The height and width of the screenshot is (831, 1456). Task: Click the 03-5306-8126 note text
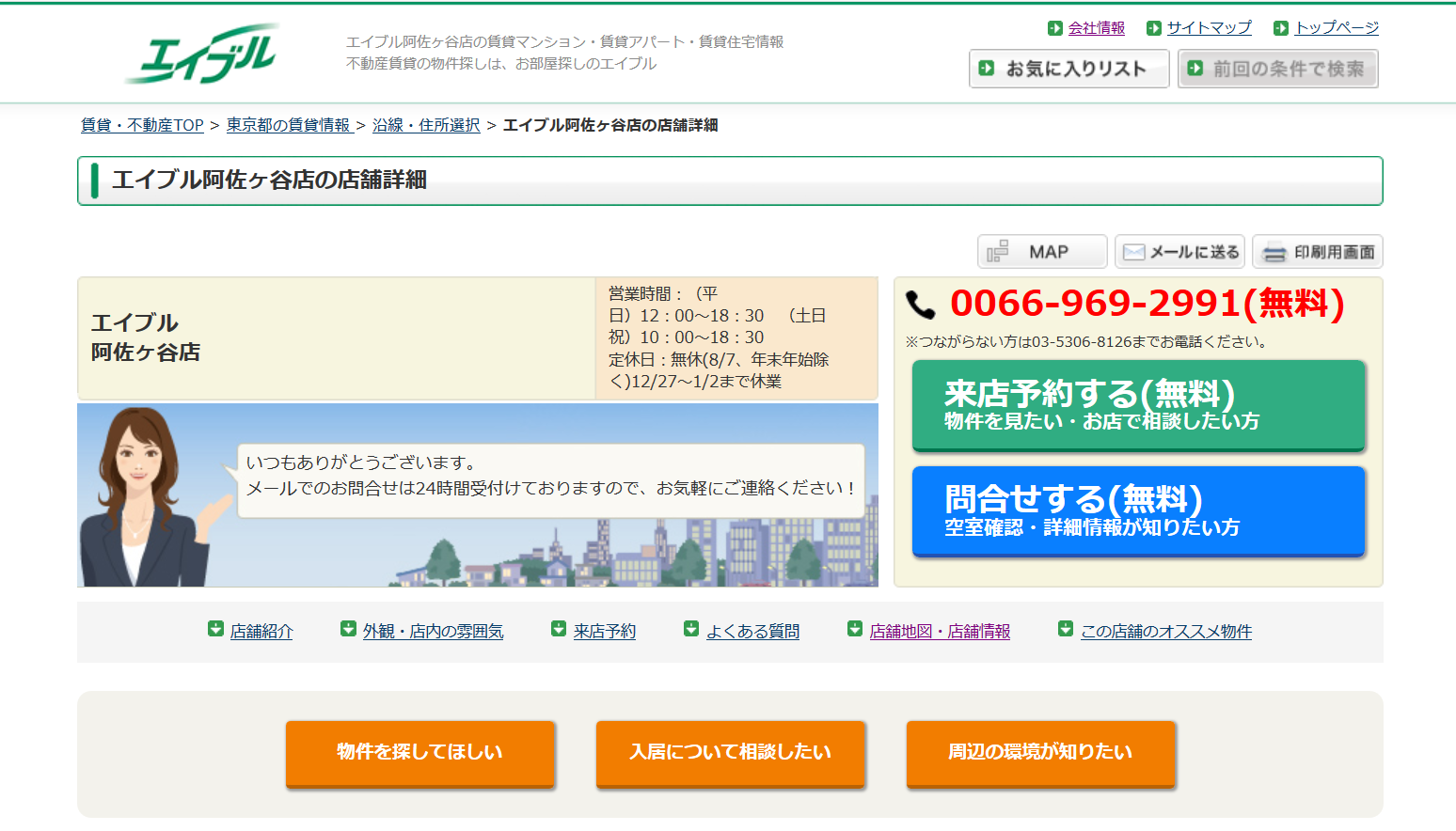[x=1088, y=342]
